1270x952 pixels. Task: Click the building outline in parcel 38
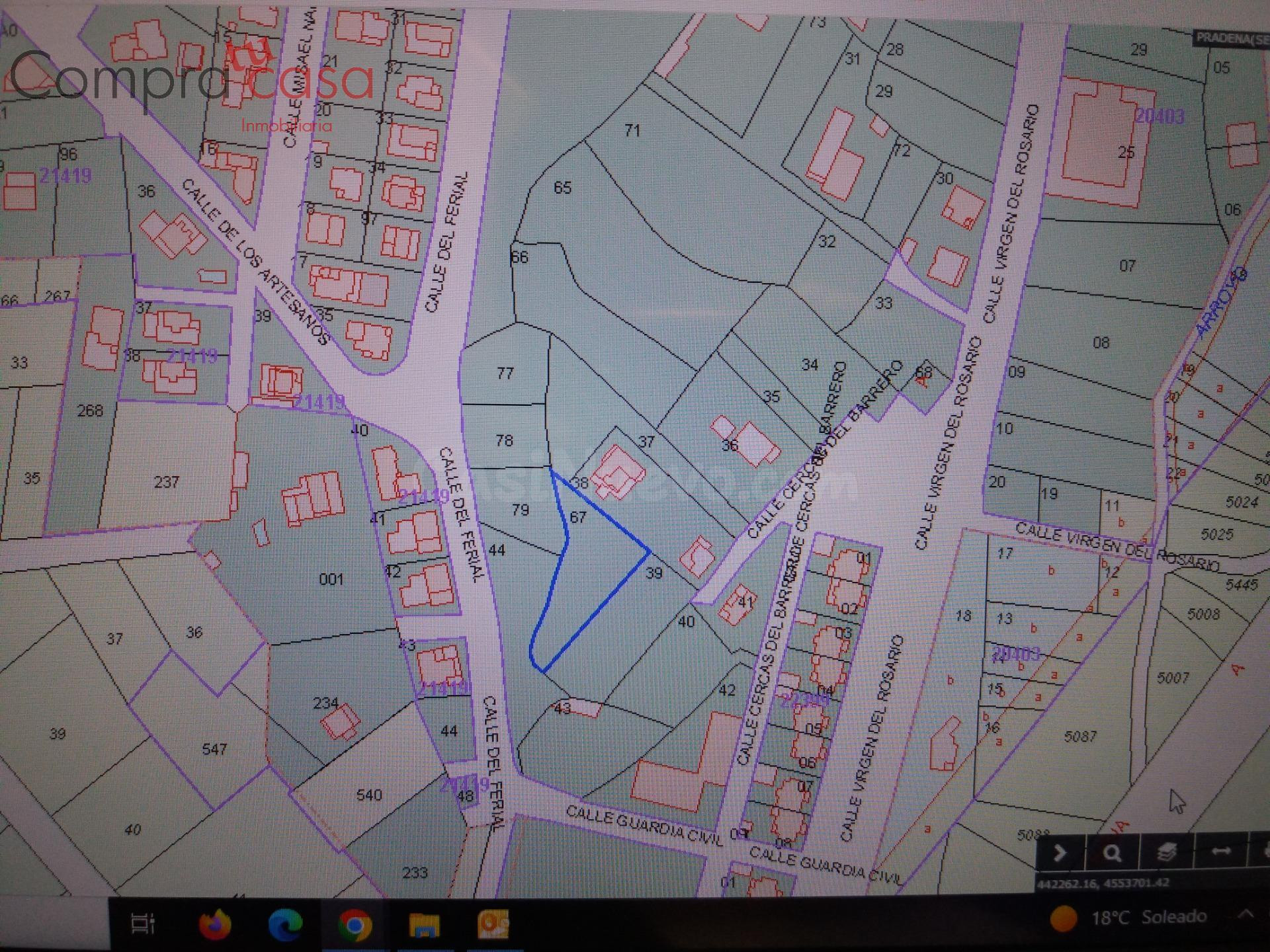point(618,472)
